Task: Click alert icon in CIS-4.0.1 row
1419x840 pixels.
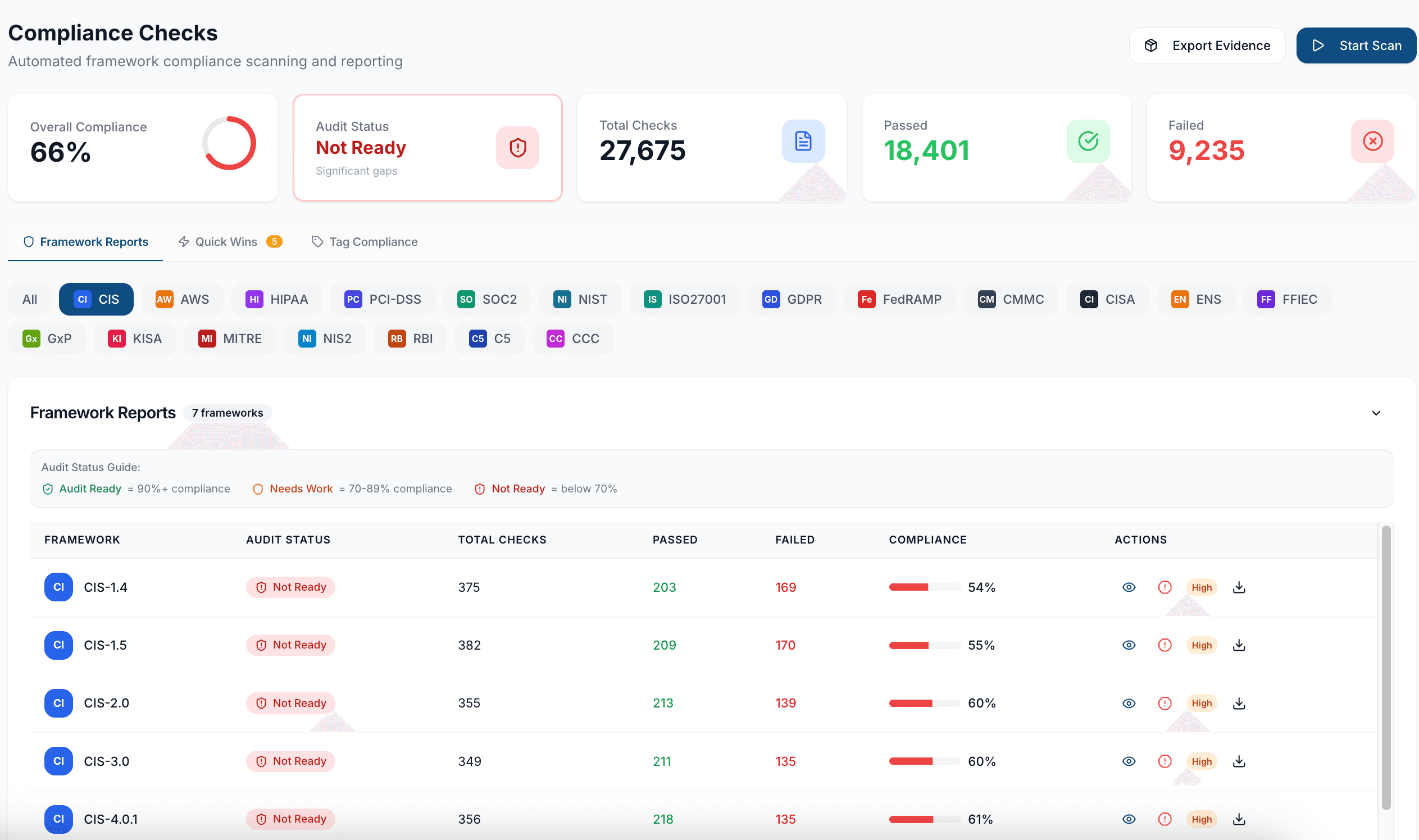Action: [1164, 819]
